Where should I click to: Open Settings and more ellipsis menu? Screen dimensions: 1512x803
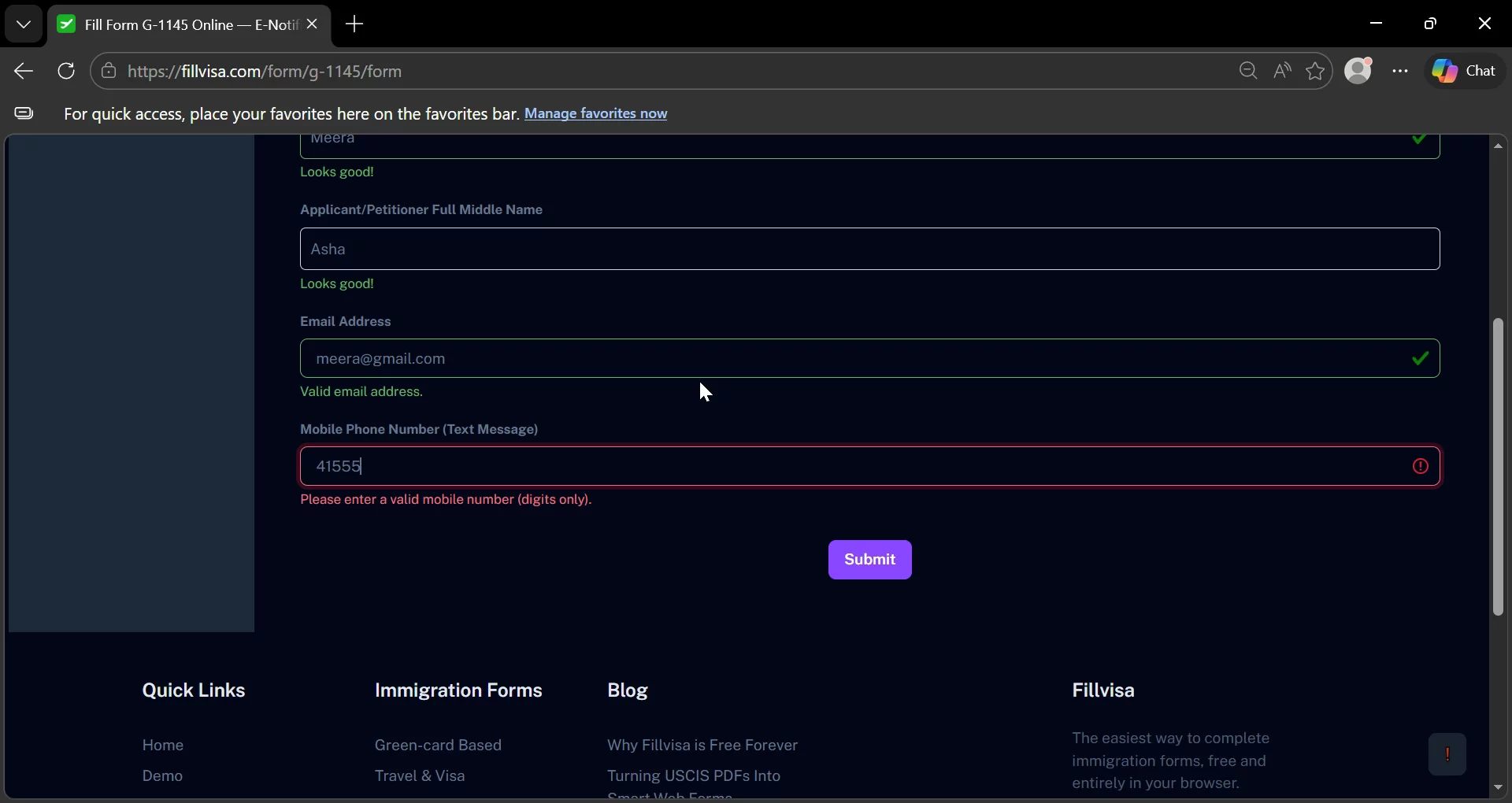pos(1400,72)
